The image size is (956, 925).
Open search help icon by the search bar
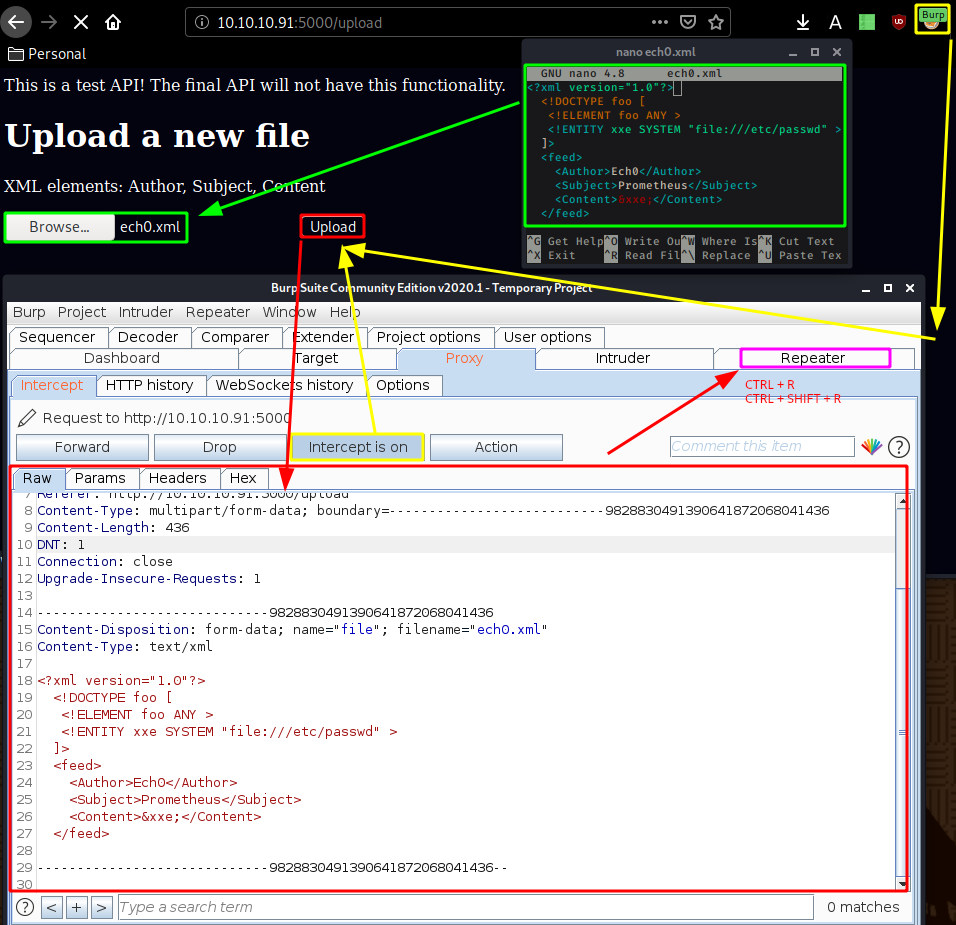coord(24,907)
